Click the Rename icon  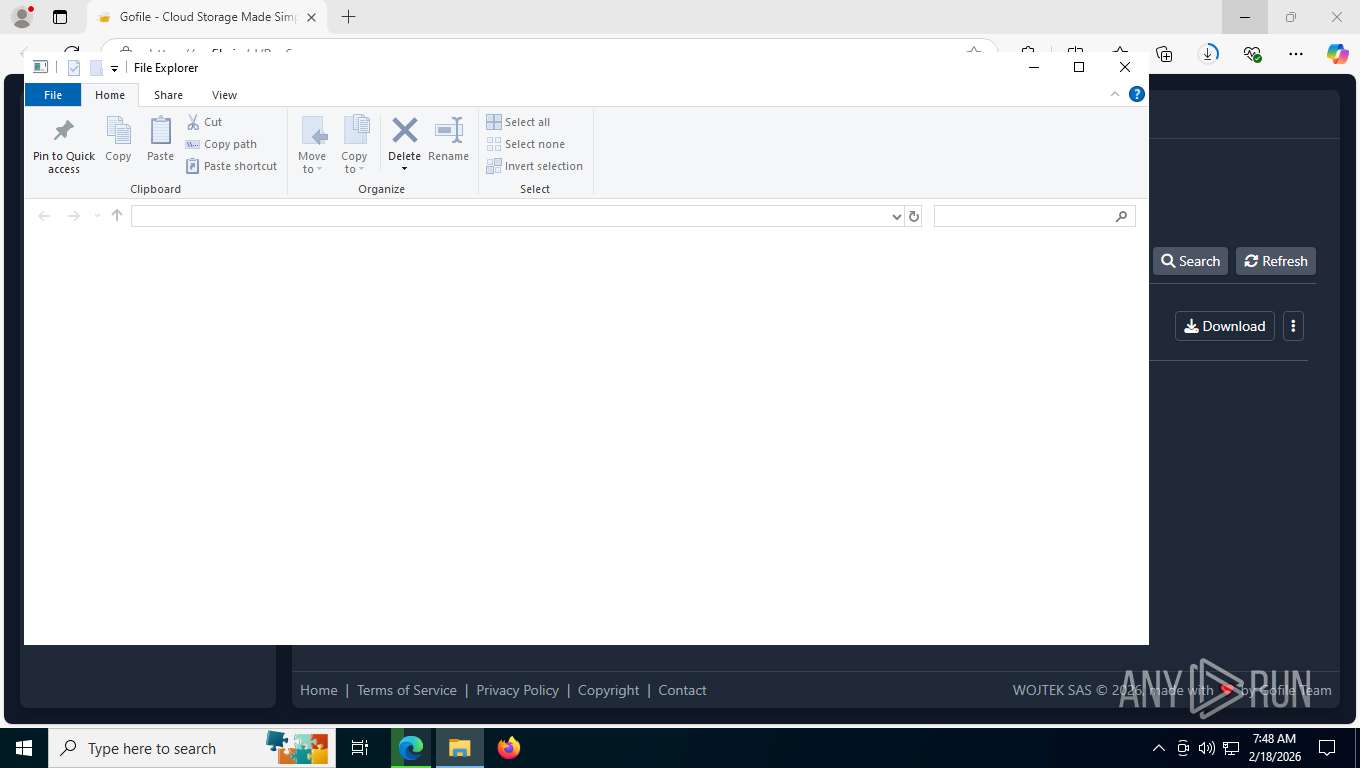448,130
